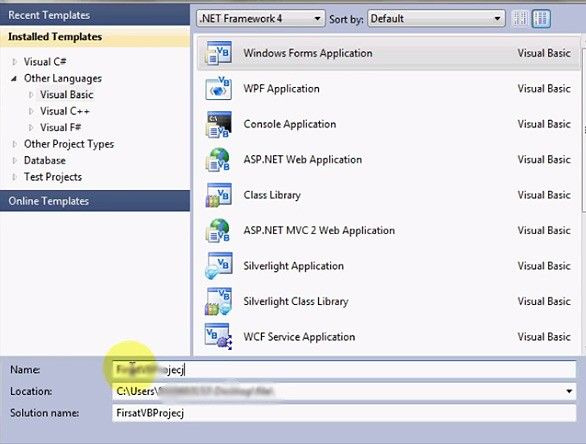
Task: Click the Class Library template icon
Action: click(218, 195)
